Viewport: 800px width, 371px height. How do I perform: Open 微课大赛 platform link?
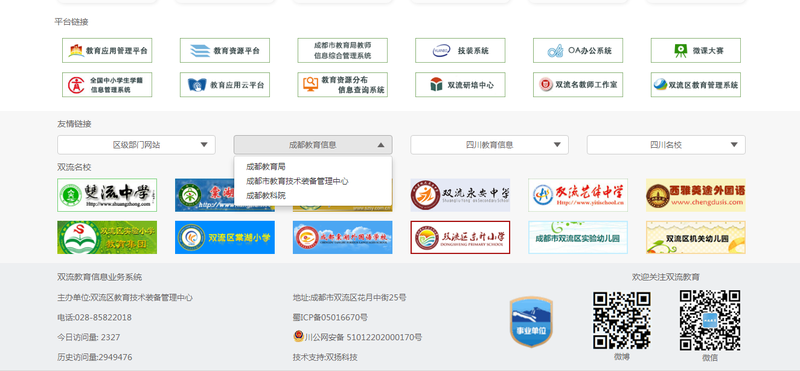[696, 51]
